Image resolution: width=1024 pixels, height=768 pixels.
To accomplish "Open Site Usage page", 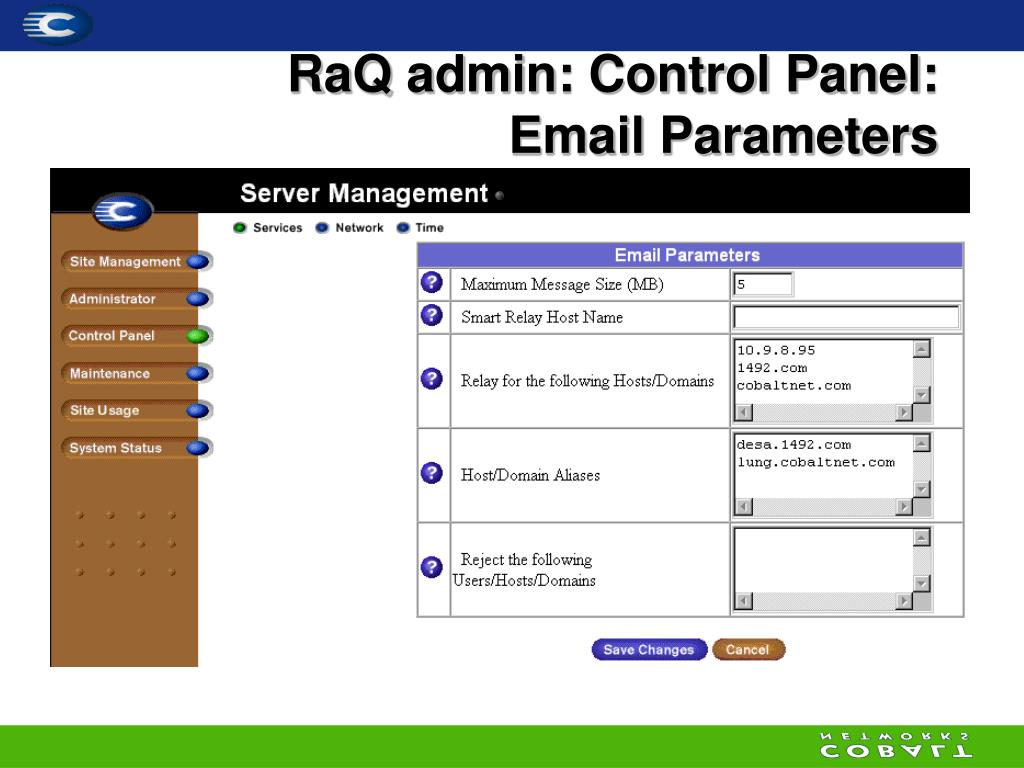I will click(136, 410).
